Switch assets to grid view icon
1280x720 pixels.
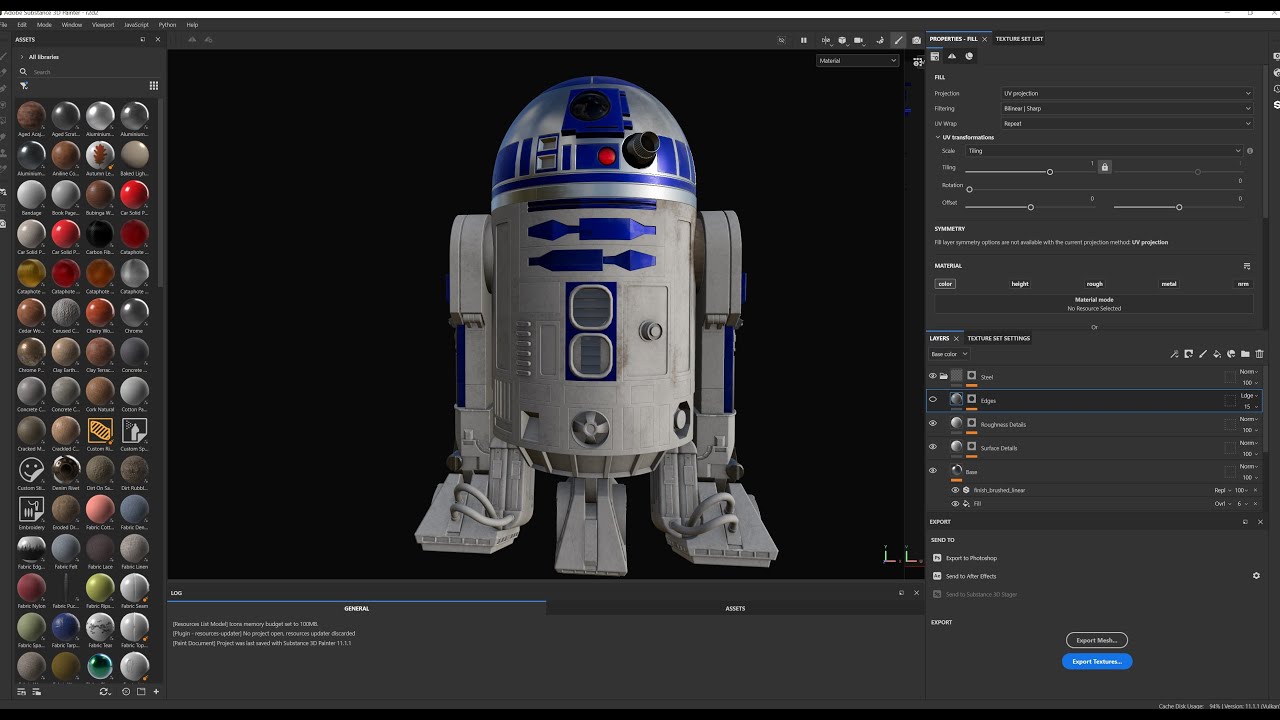pos(154,86)
